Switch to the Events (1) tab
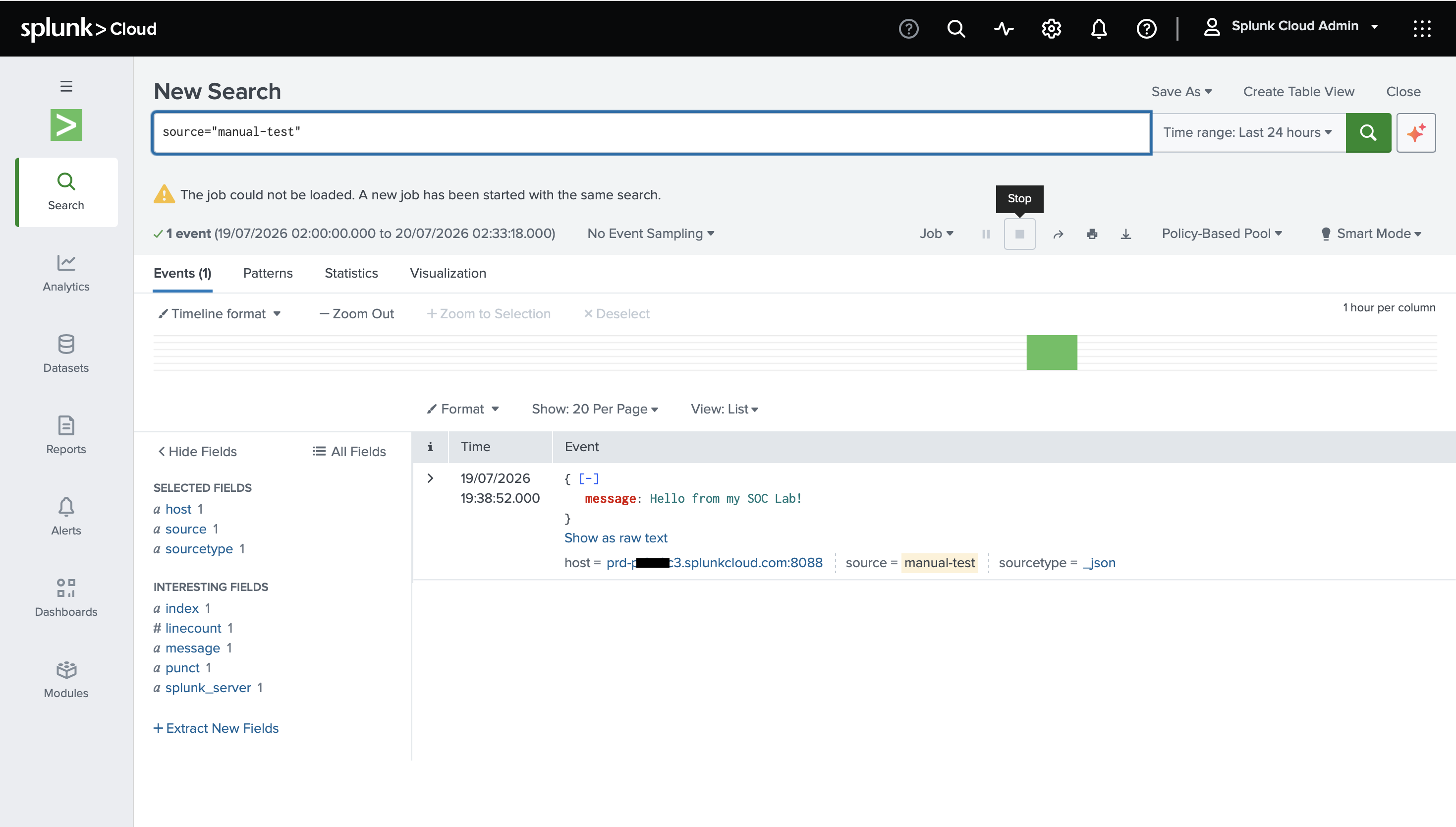This screenshot has height=827, width=1456. tap(182, 274)
